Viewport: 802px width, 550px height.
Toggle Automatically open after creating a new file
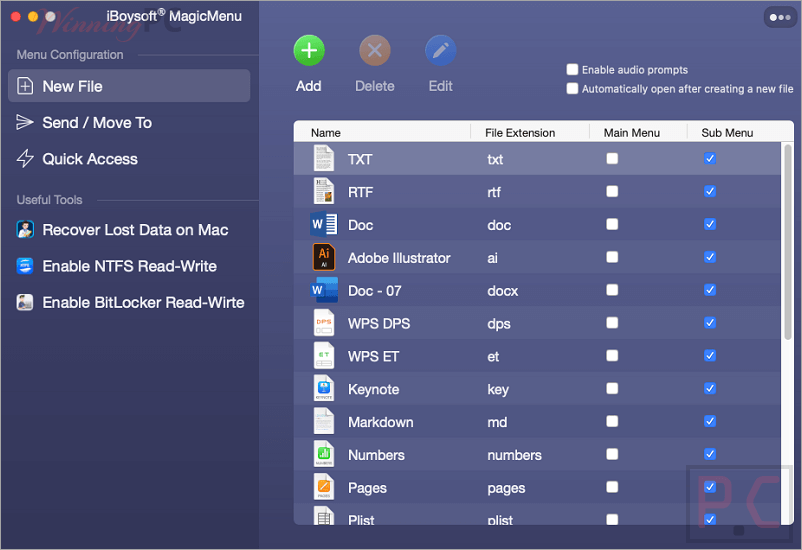(x=572, y=89)
